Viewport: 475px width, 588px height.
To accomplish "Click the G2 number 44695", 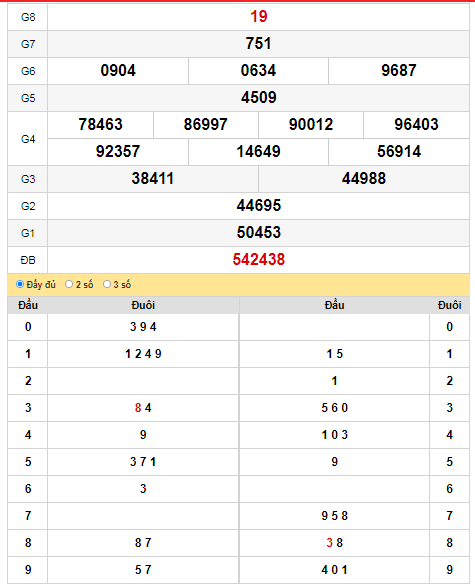I will click(259, 206).
